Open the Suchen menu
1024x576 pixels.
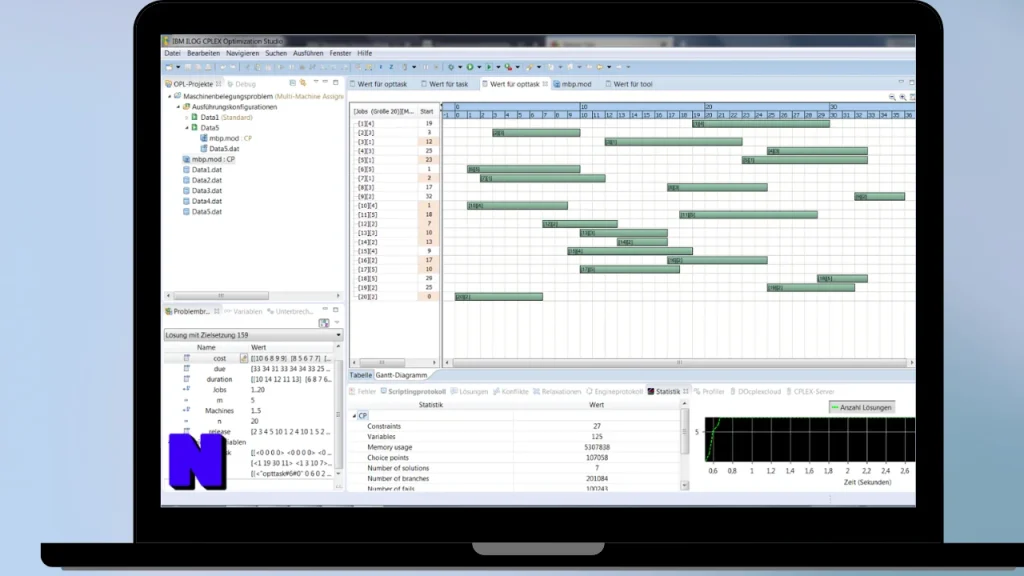(276, 53)
